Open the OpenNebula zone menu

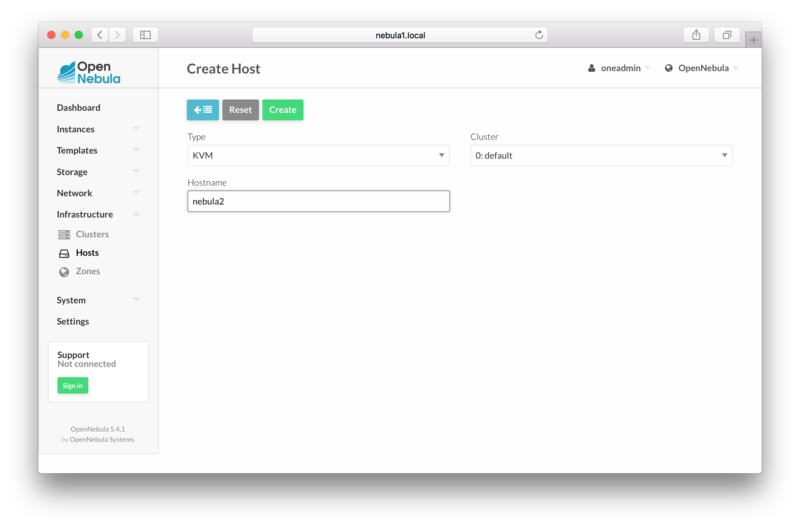pos(702,68)
